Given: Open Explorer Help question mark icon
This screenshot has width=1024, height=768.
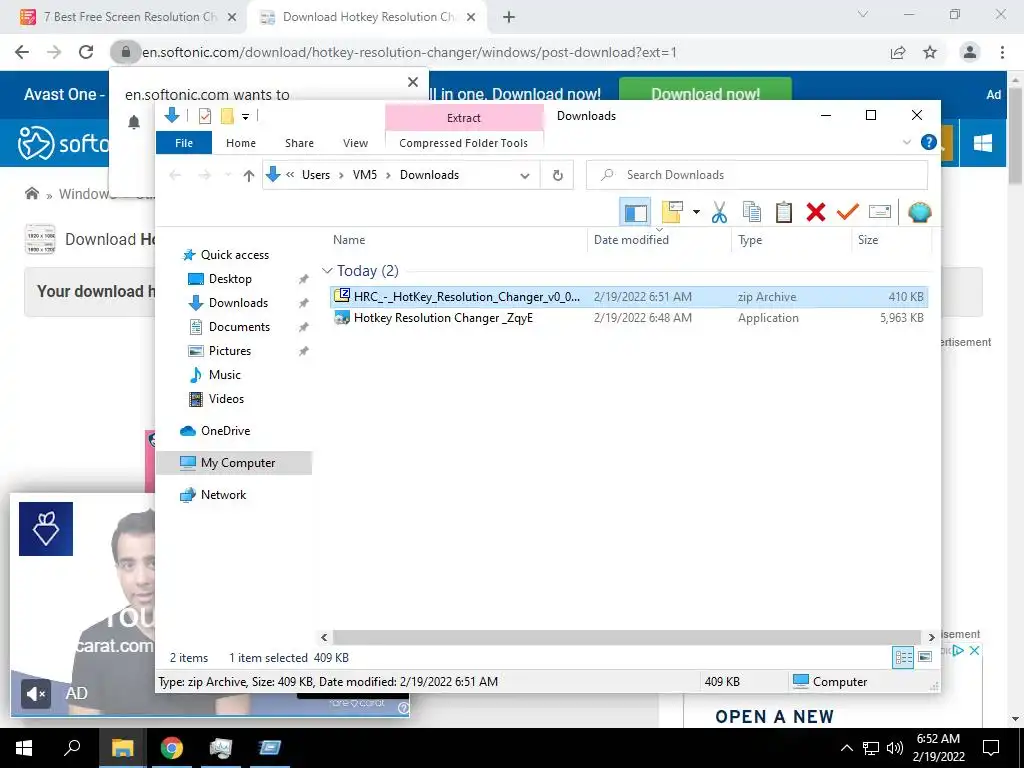Looking at the screenshot, I should (x=929, y=142).
